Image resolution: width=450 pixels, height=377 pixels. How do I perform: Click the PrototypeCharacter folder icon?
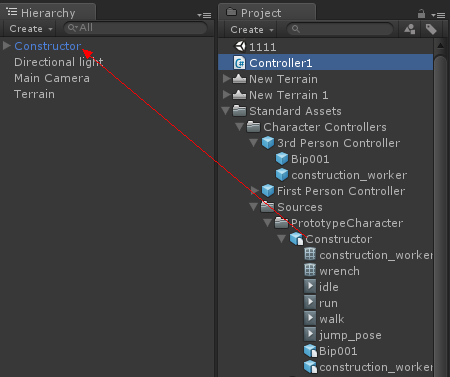[281, 223]
